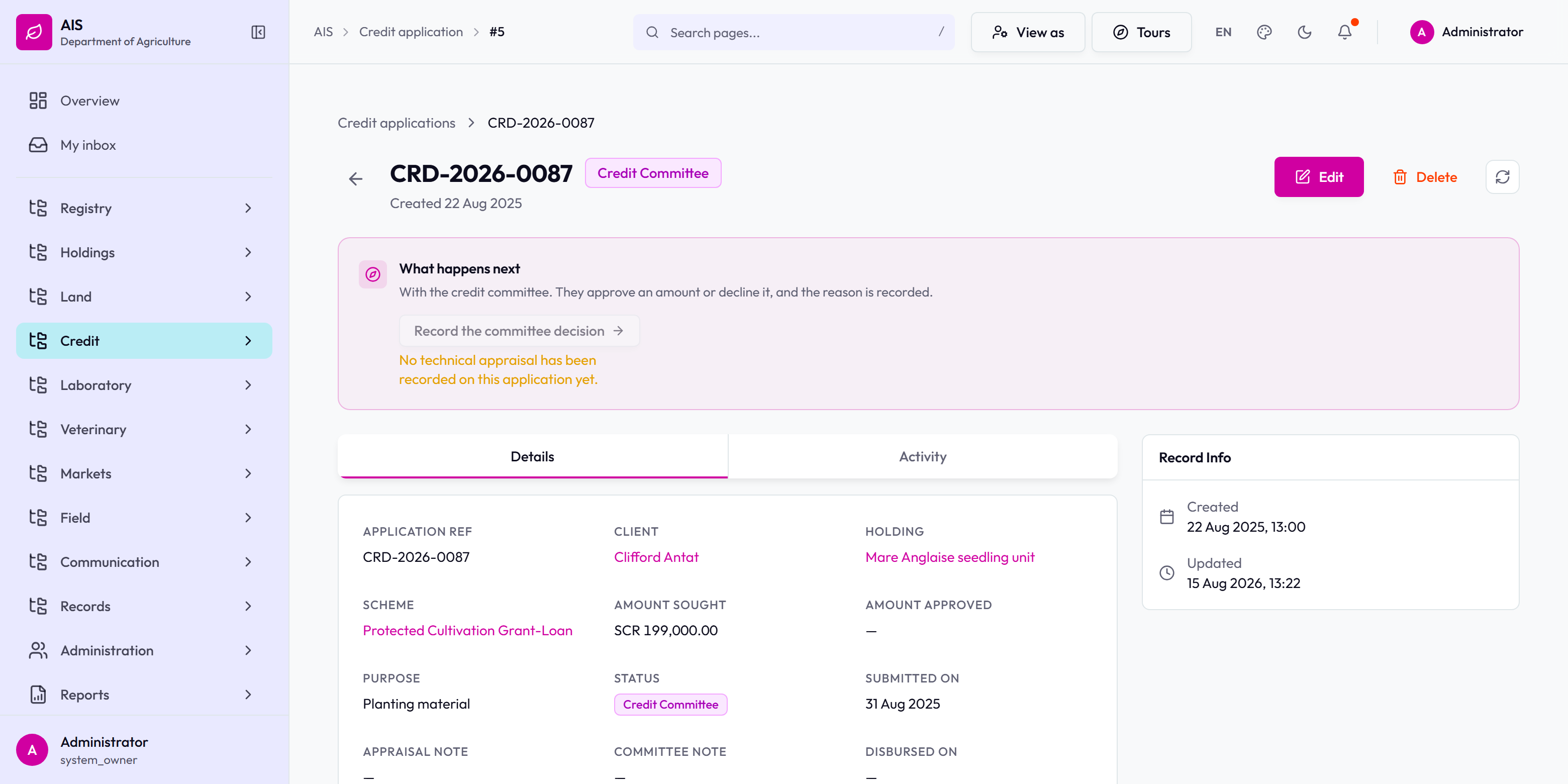Switch to the Activity tab

pos(922,456)
